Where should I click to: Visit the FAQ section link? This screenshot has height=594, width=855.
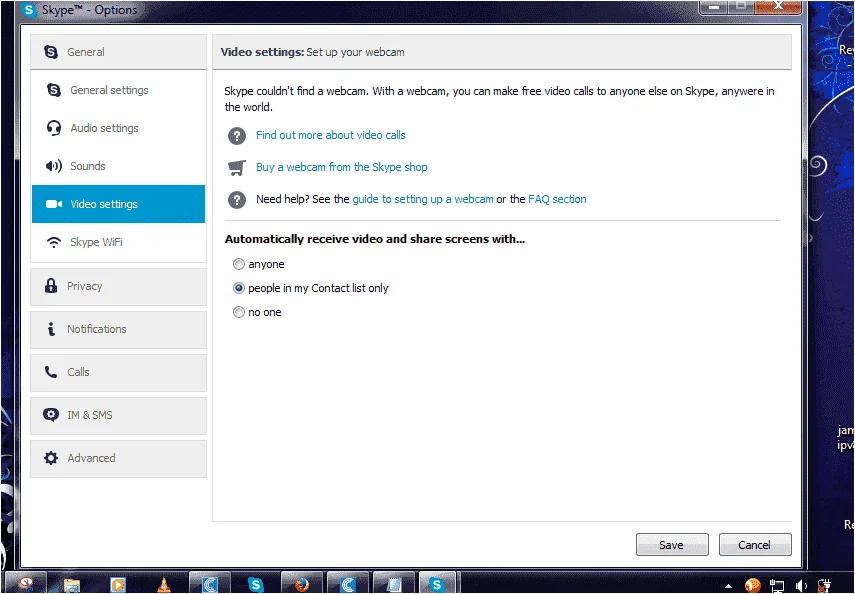pos(557,199)
